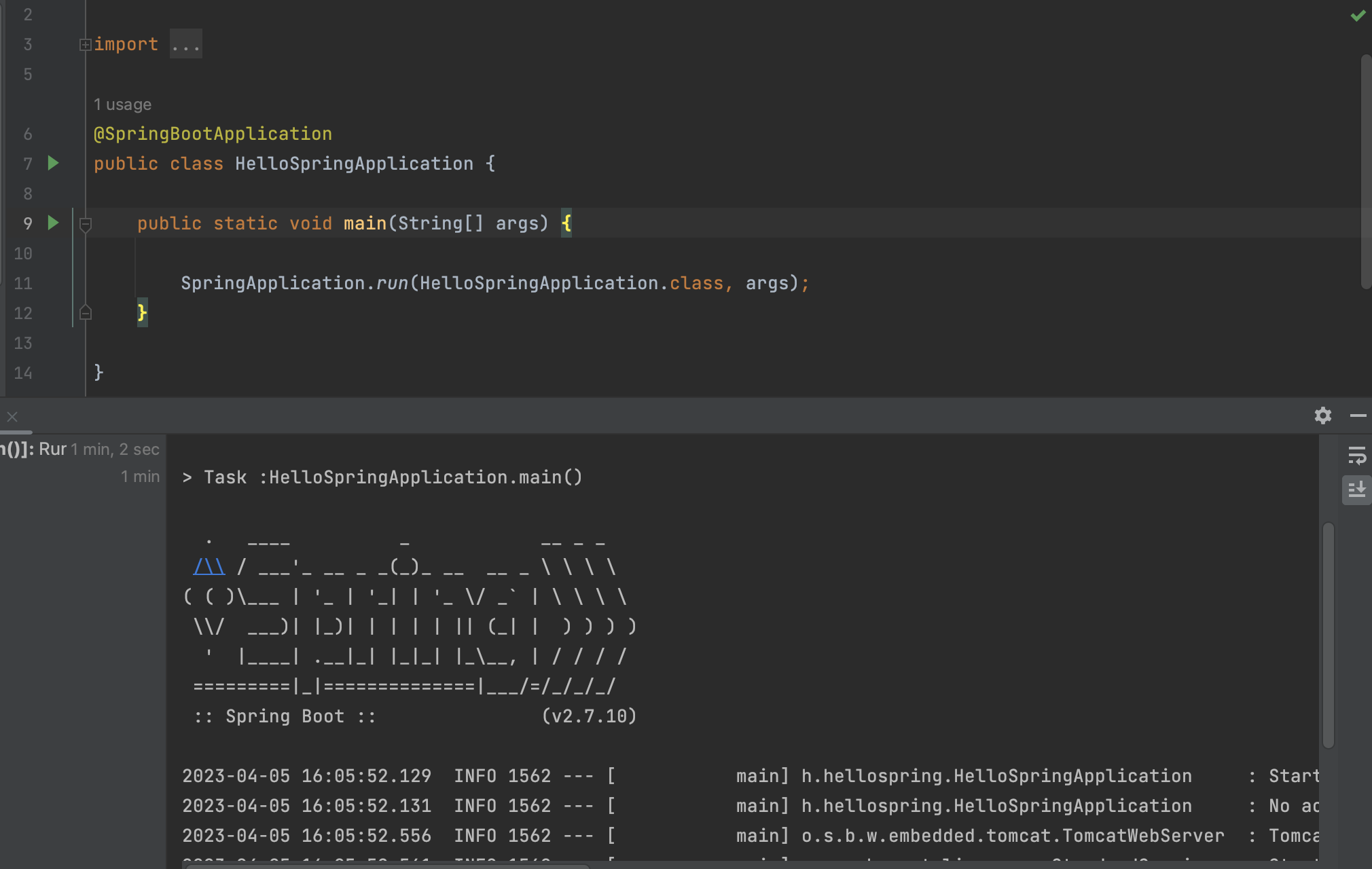1372x869 pixels.
Task: Click fold end marker at closing brace
Action: tap(86, 313)
